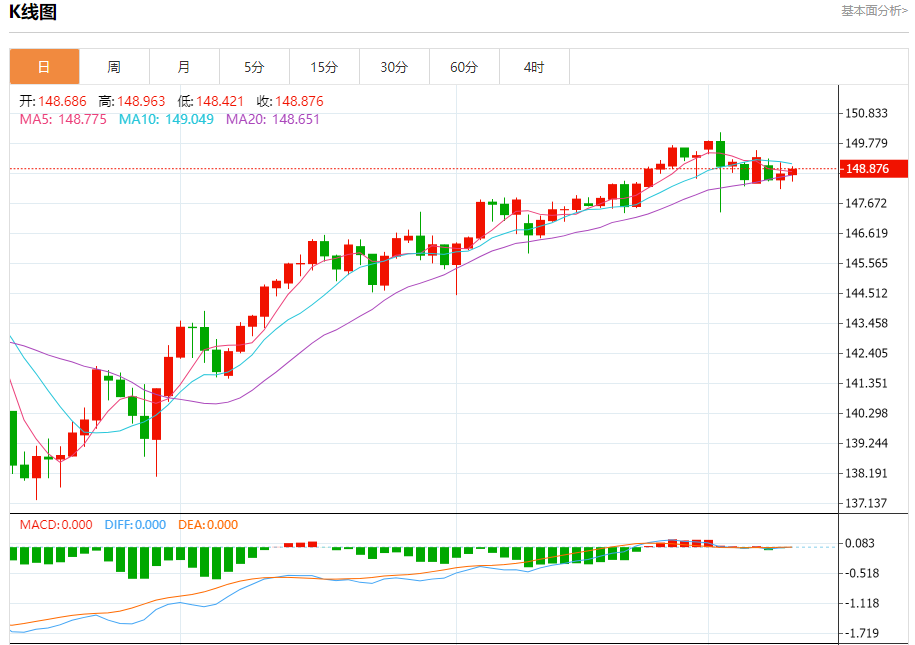
Task: Select the 15分 timeframe tab
Action: [x=324, y=67]
